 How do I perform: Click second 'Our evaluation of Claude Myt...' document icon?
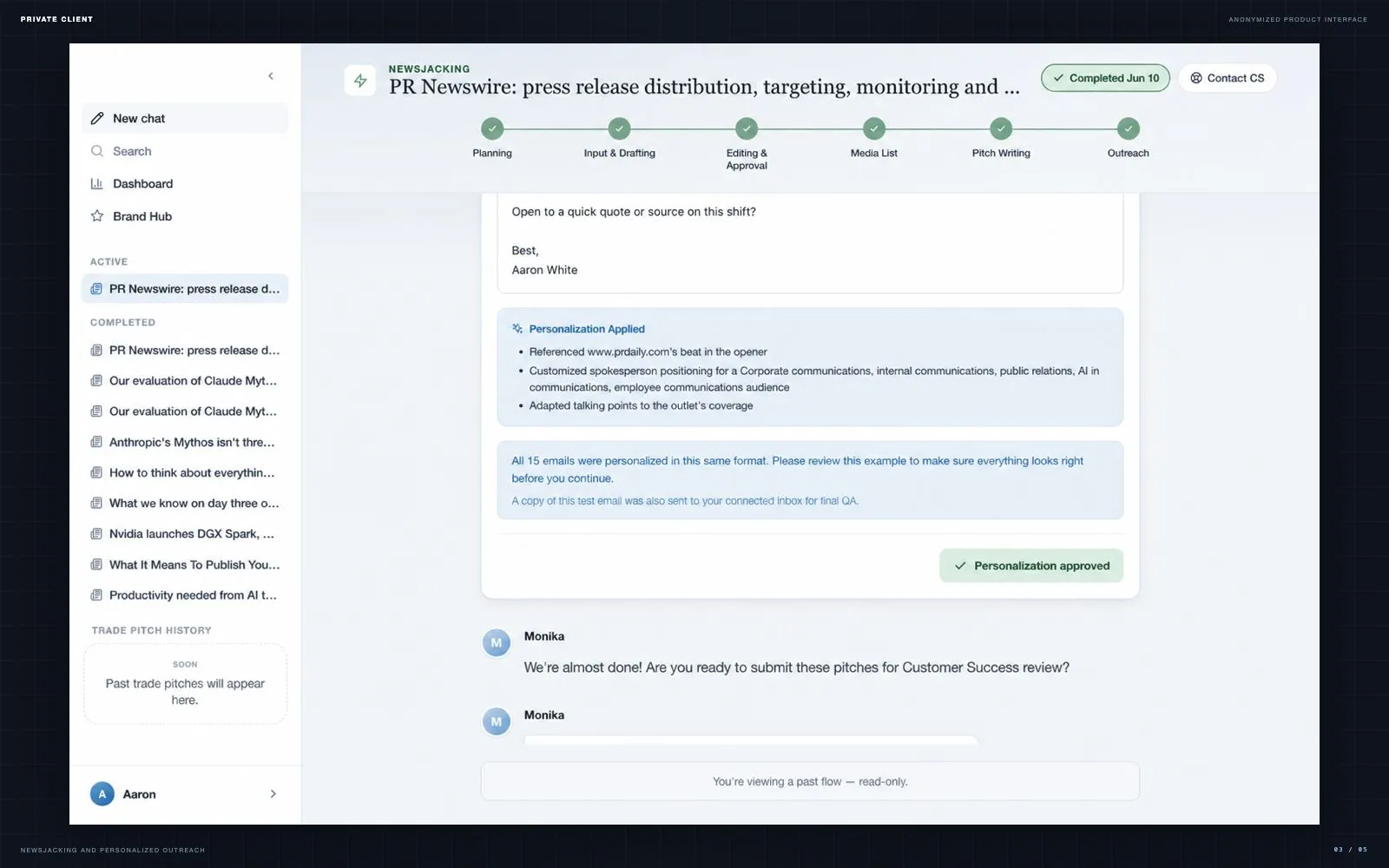(x=96, y=411)
